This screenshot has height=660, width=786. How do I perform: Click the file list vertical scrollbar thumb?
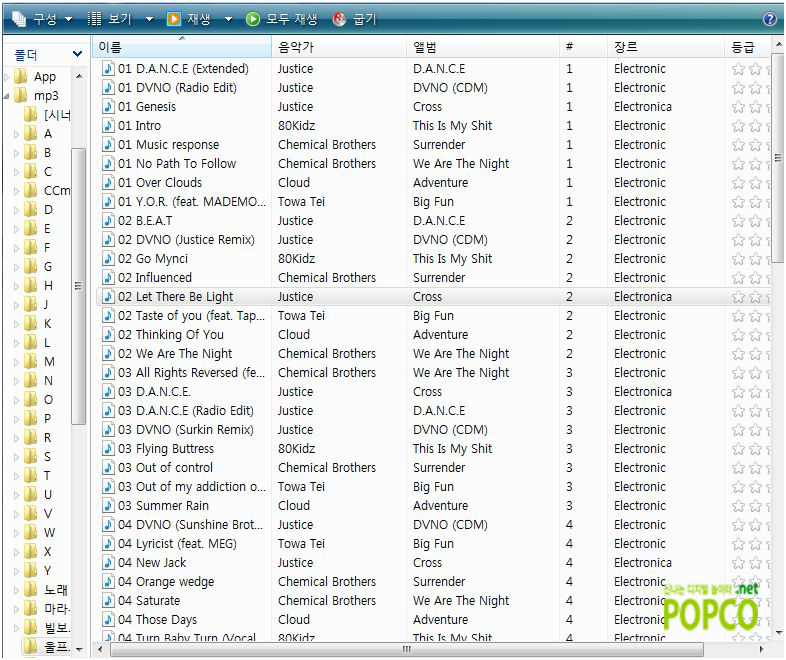(778, 158)
